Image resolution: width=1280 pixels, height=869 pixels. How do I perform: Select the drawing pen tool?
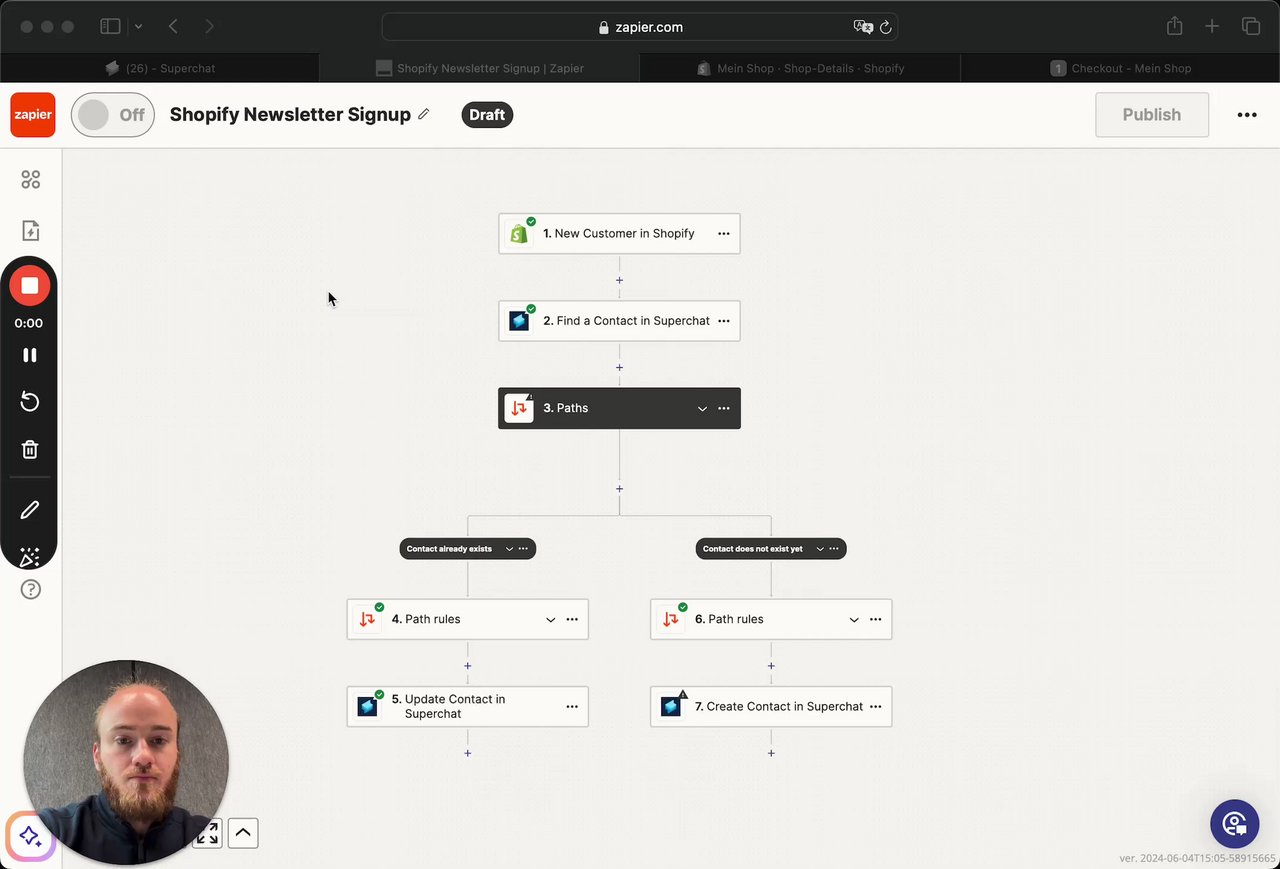(30, 510)
